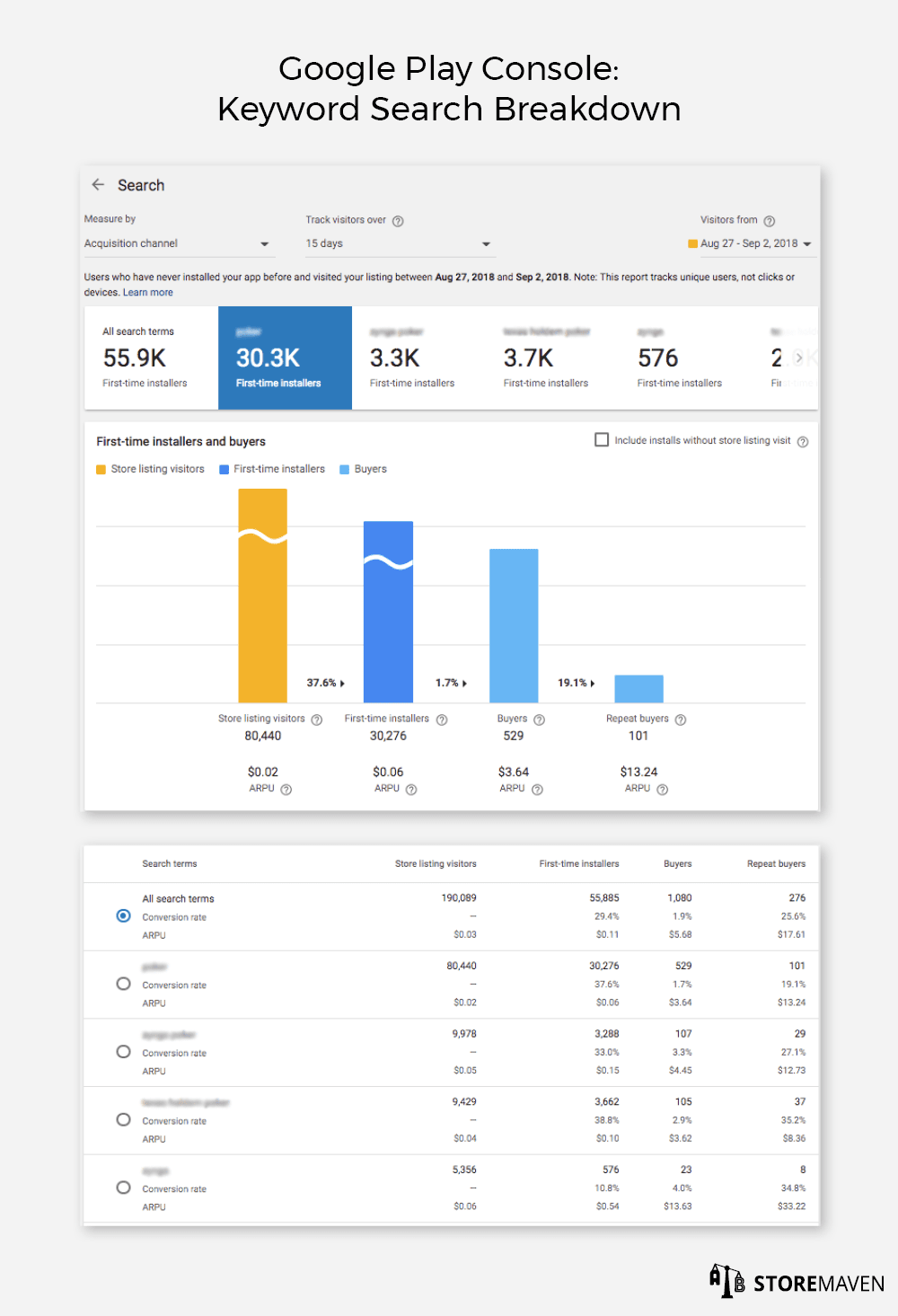Click the Store listing visitors legend swatch
This screenshot has width=898, height=1316.
101,469
